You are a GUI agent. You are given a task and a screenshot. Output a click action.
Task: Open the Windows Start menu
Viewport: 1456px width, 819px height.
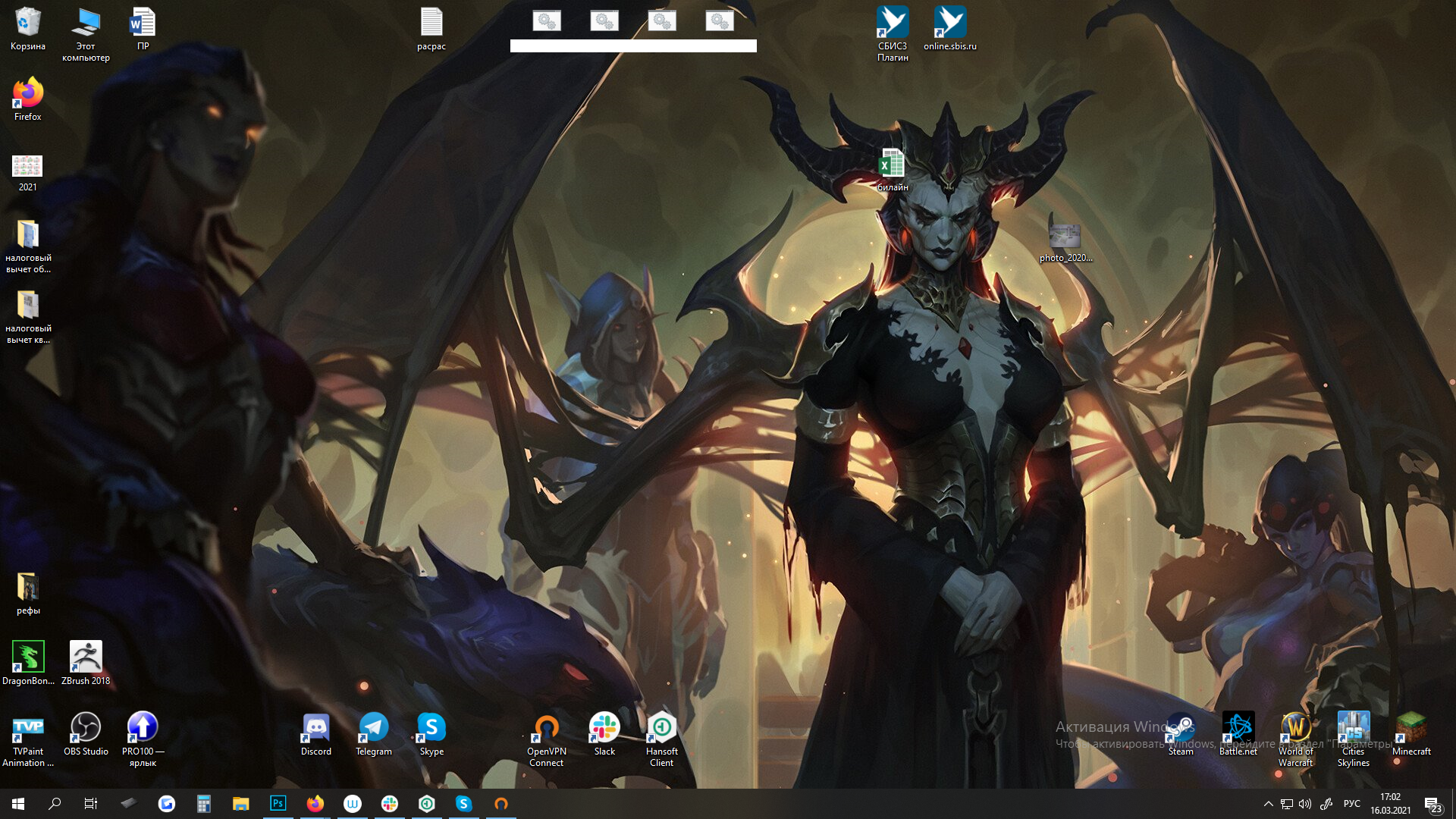[x=18, y=804]
